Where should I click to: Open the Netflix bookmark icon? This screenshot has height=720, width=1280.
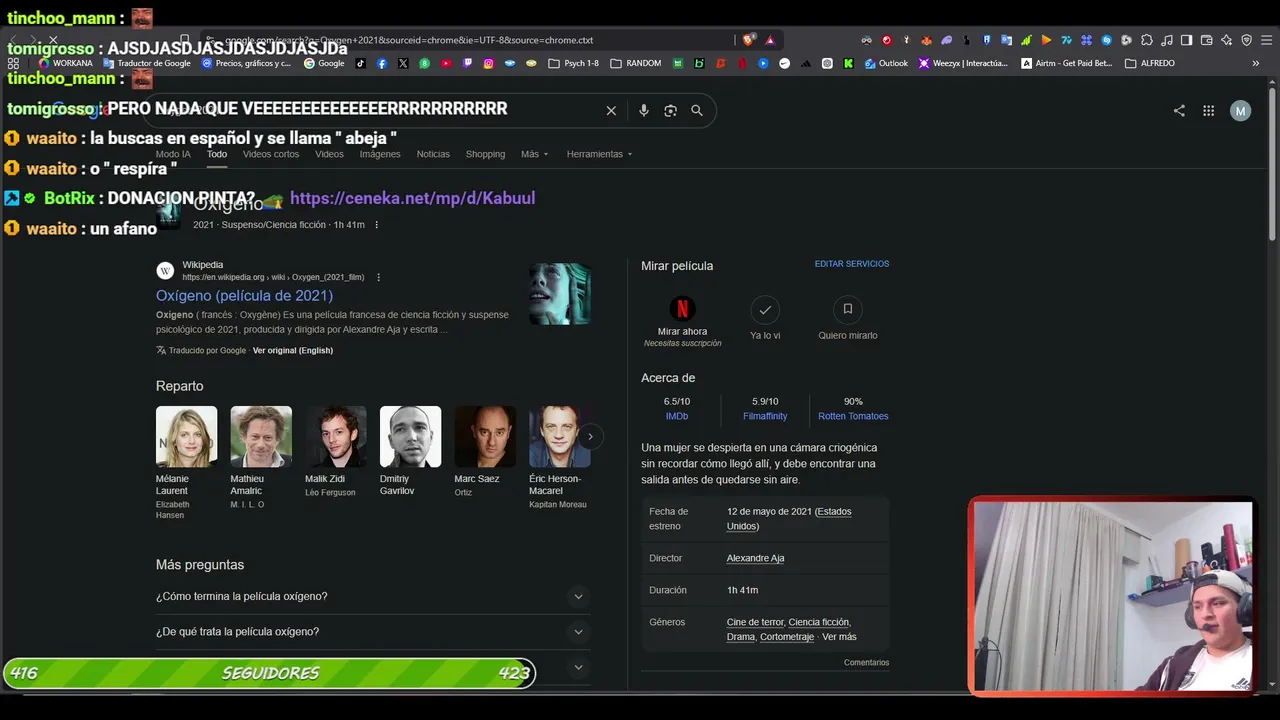(x=741, y=63)
